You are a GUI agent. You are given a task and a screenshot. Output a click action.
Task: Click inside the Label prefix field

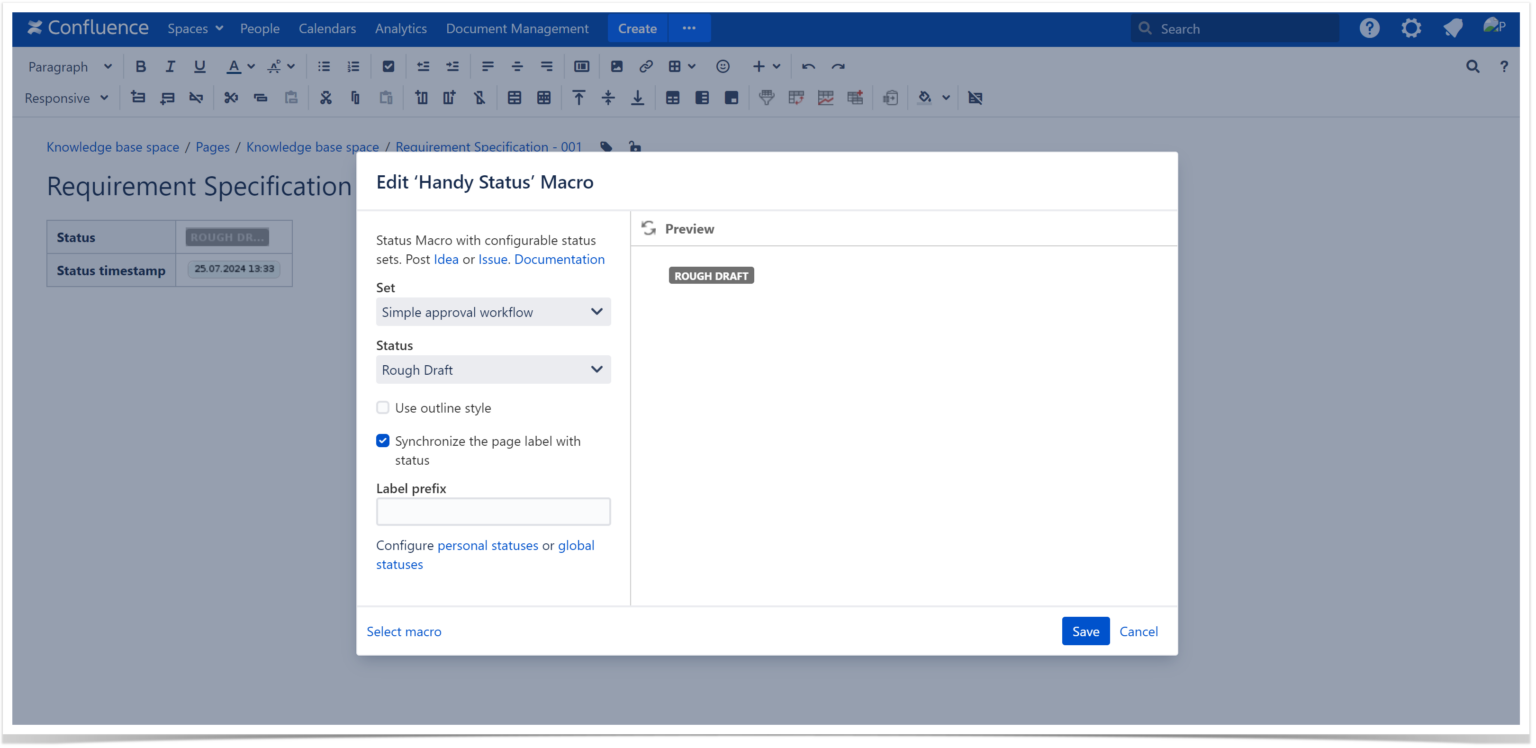coord(493,511)
